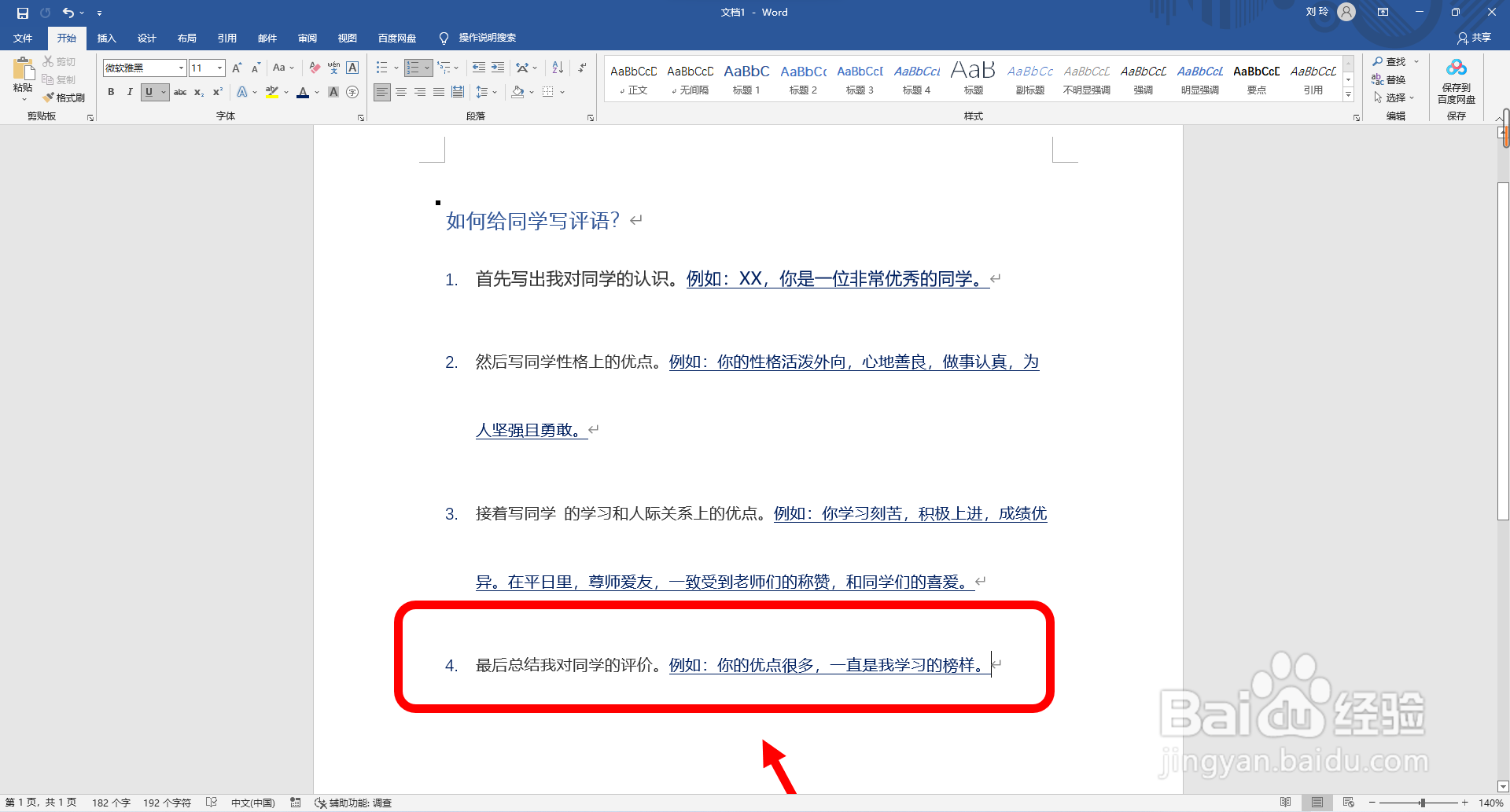Apply the Normal (正文) style
The image size is (1510, 812).
click(x=633, y=79)
